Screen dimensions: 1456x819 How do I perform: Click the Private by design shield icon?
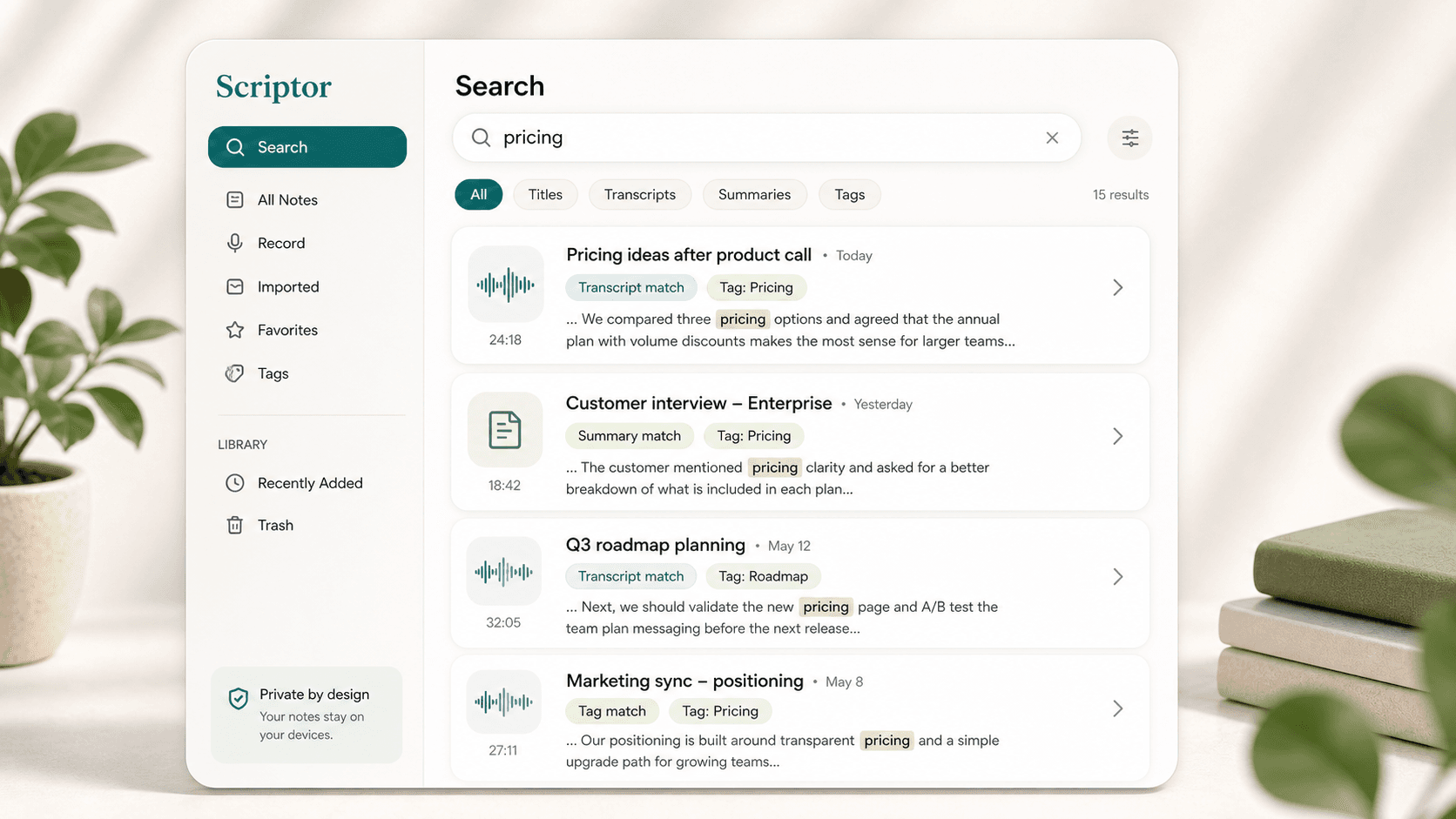(239, 698)
